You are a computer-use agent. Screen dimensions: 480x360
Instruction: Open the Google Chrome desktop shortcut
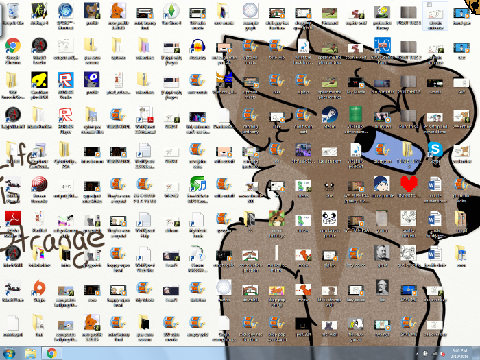click(13, 45)
